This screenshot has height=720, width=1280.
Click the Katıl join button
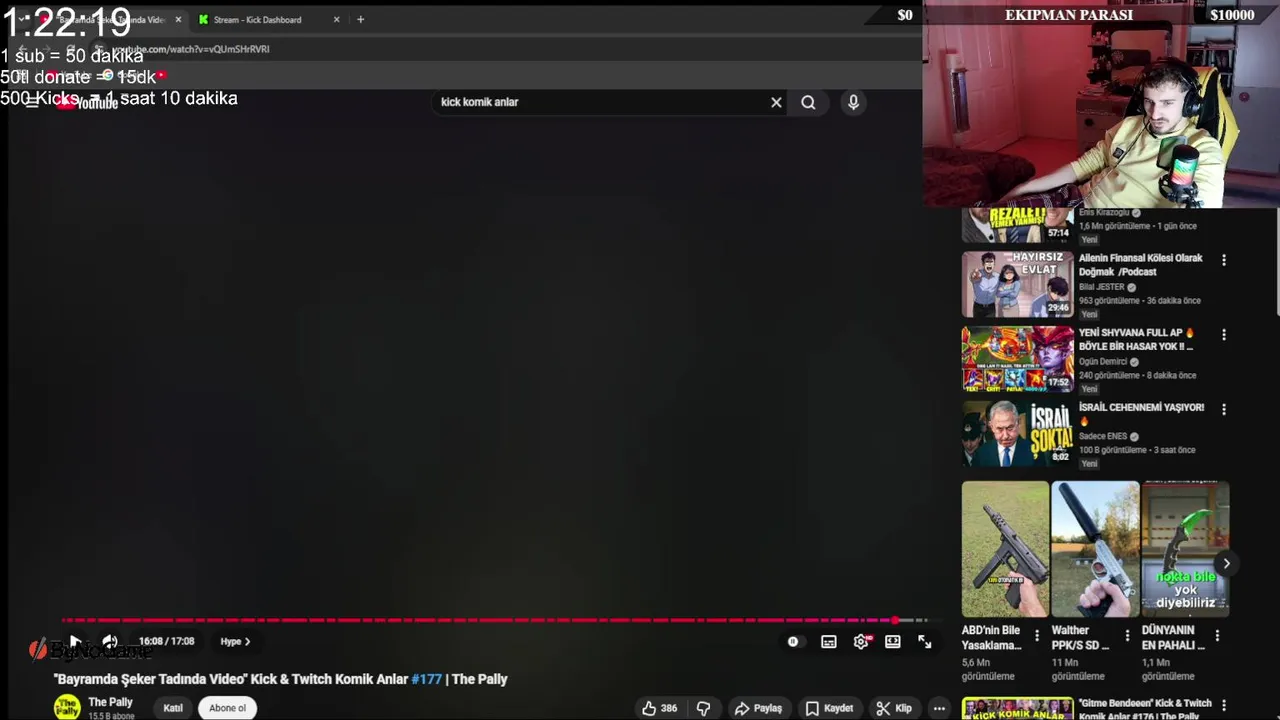[x=173, y=708]
